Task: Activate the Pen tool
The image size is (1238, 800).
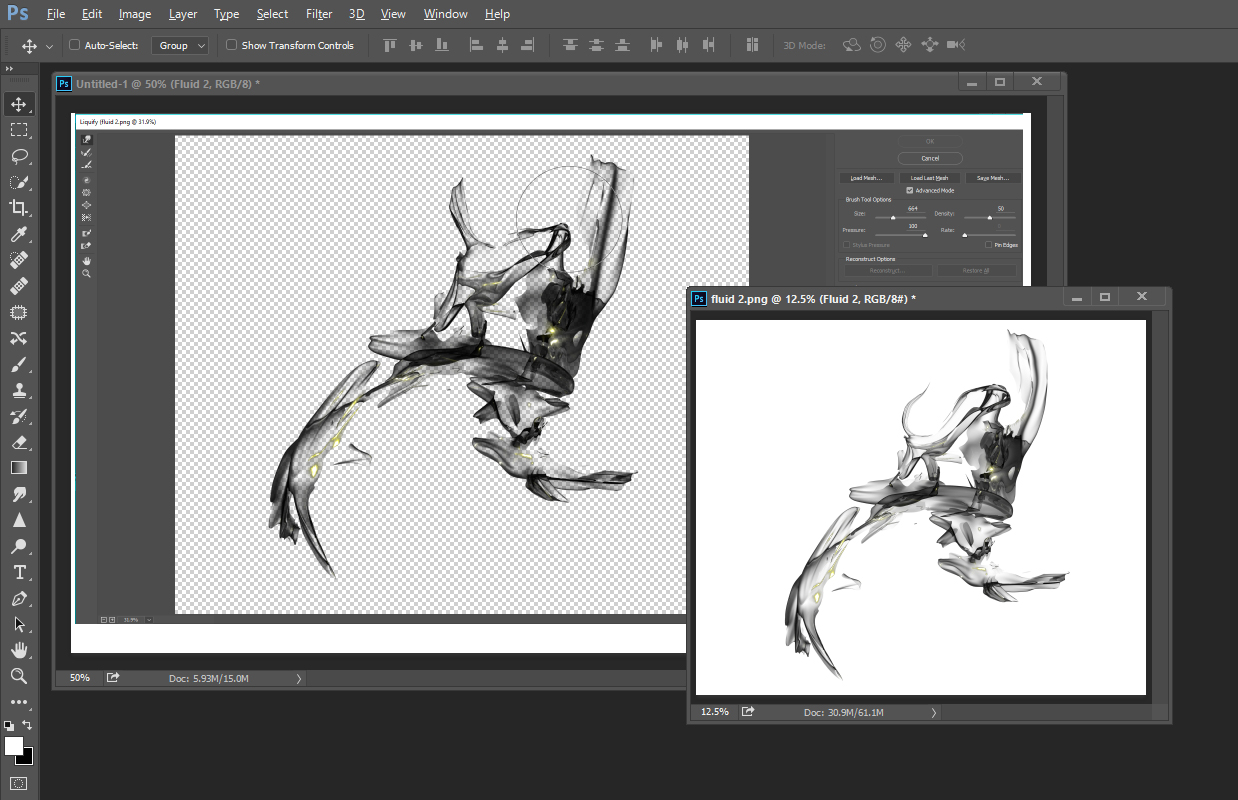Action: point(19,598)
